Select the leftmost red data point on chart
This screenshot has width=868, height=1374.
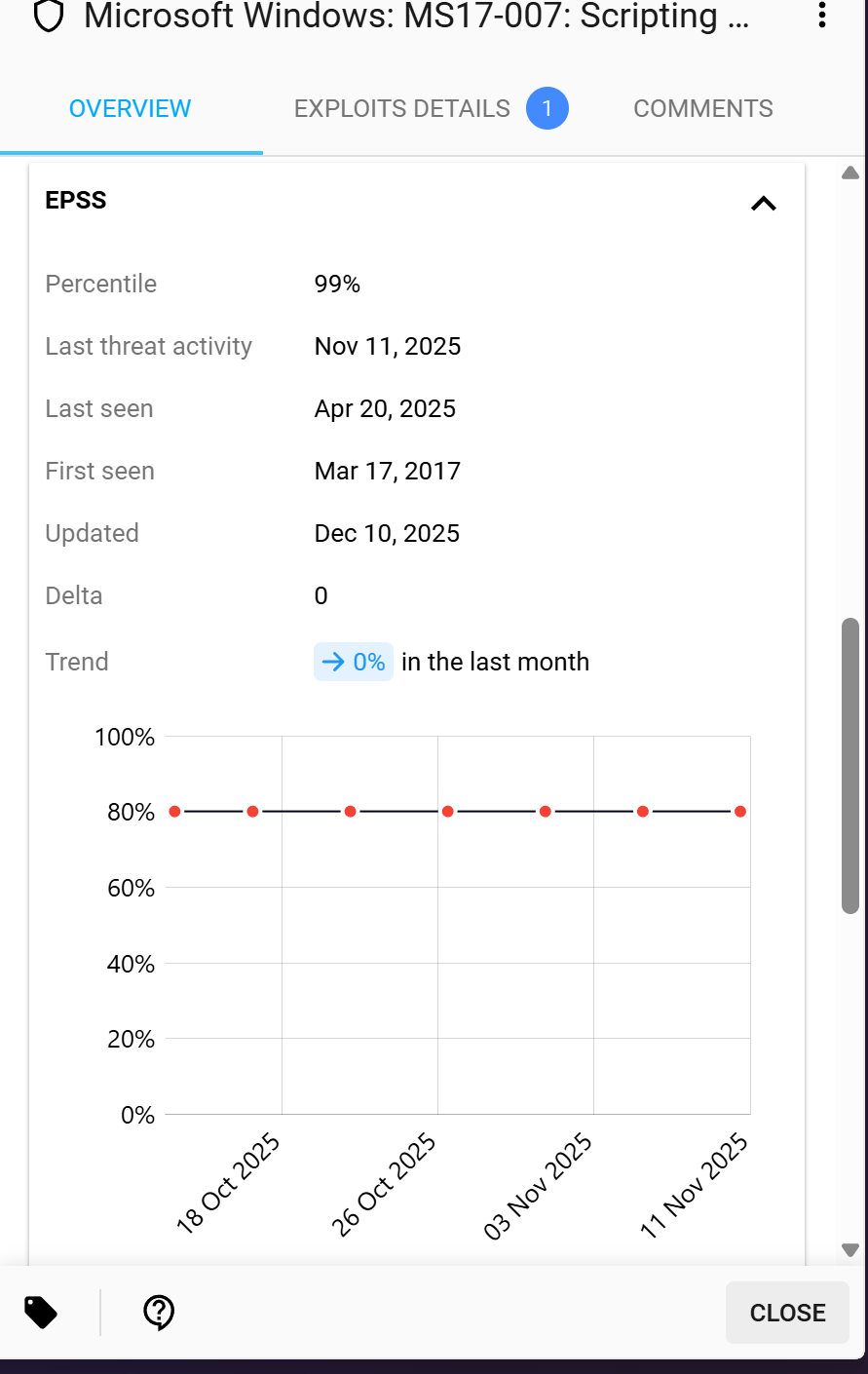tap(175, 812)
